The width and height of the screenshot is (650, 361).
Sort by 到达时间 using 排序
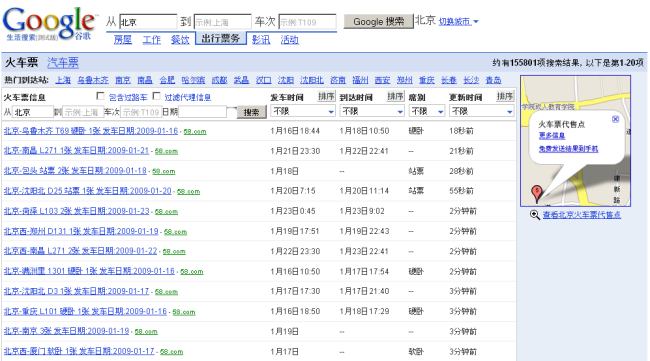click(x=395, y=96)
